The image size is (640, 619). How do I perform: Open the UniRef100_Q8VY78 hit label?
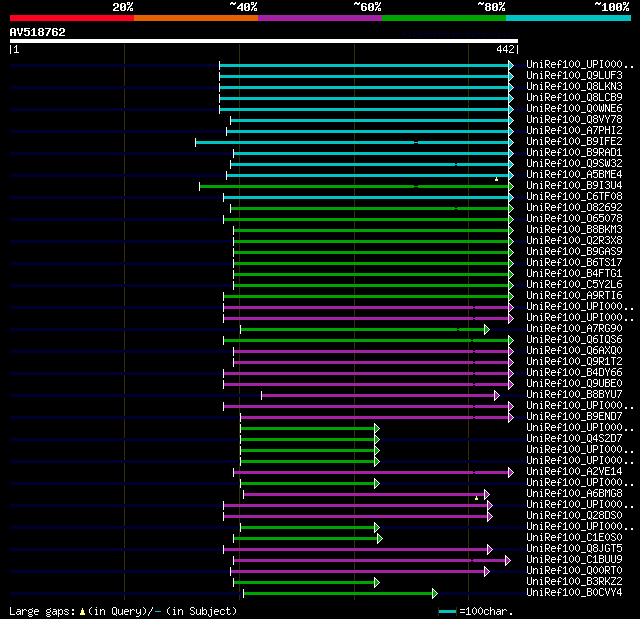574,120
